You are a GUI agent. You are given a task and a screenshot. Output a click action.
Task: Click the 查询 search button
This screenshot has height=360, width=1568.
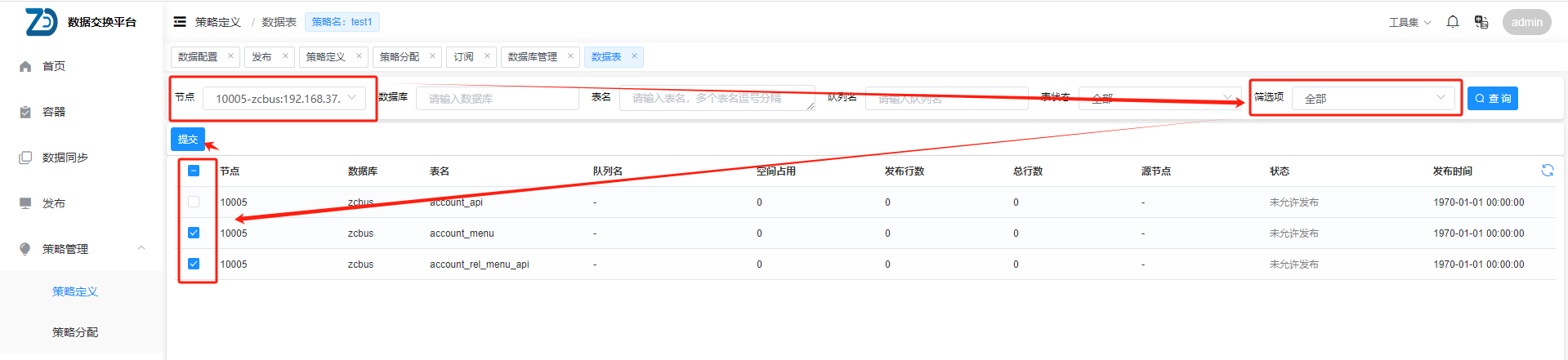(1492, 99)
